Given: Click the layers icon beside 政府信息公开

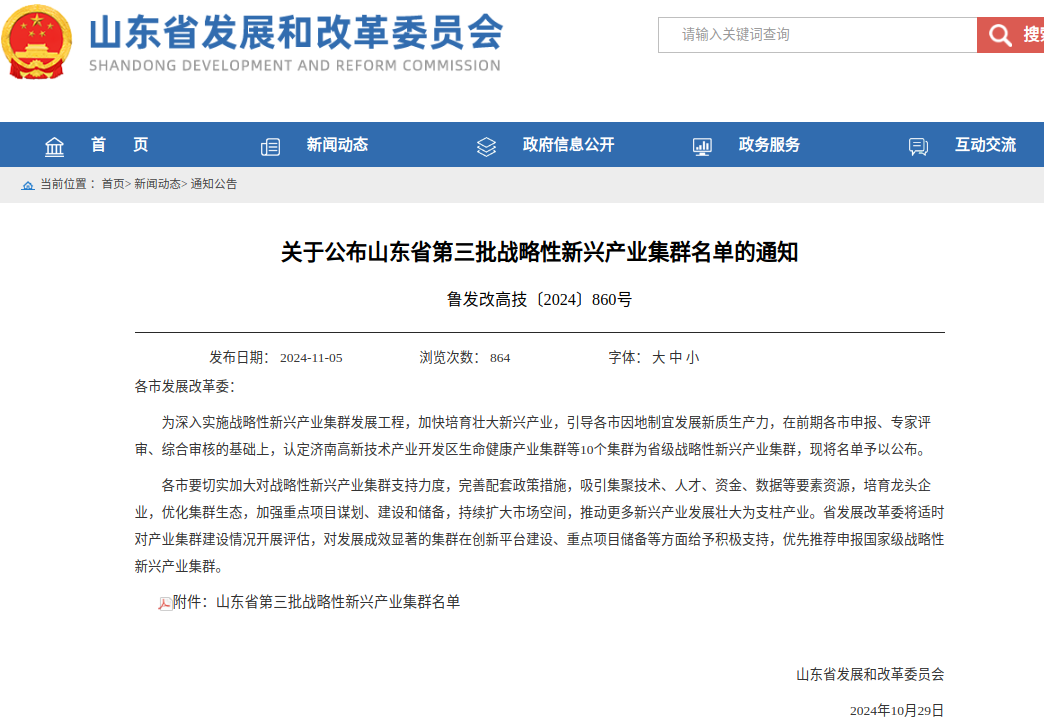Looking at the screenshot, I should pos(486,146).
